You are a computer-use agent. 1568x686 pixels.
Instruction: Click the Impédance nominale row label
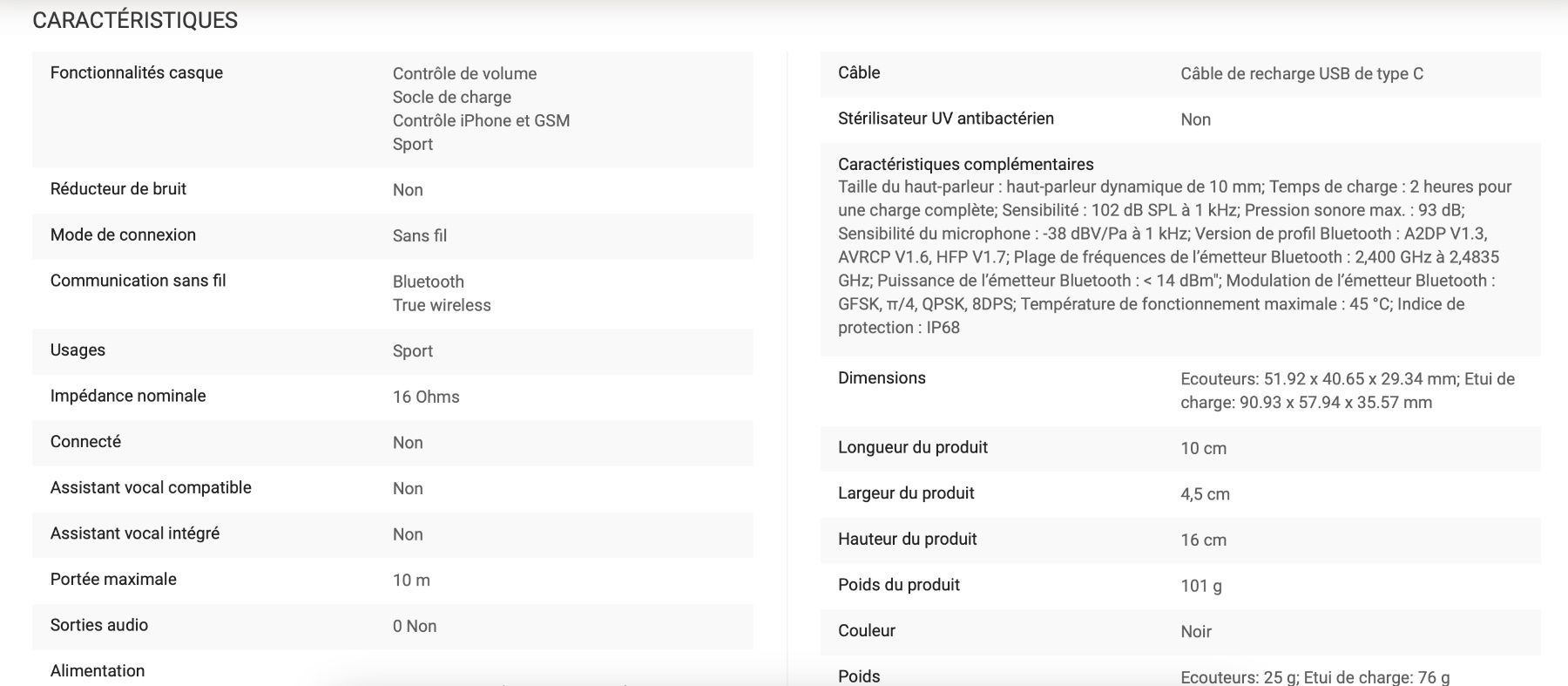pos(128,396)
